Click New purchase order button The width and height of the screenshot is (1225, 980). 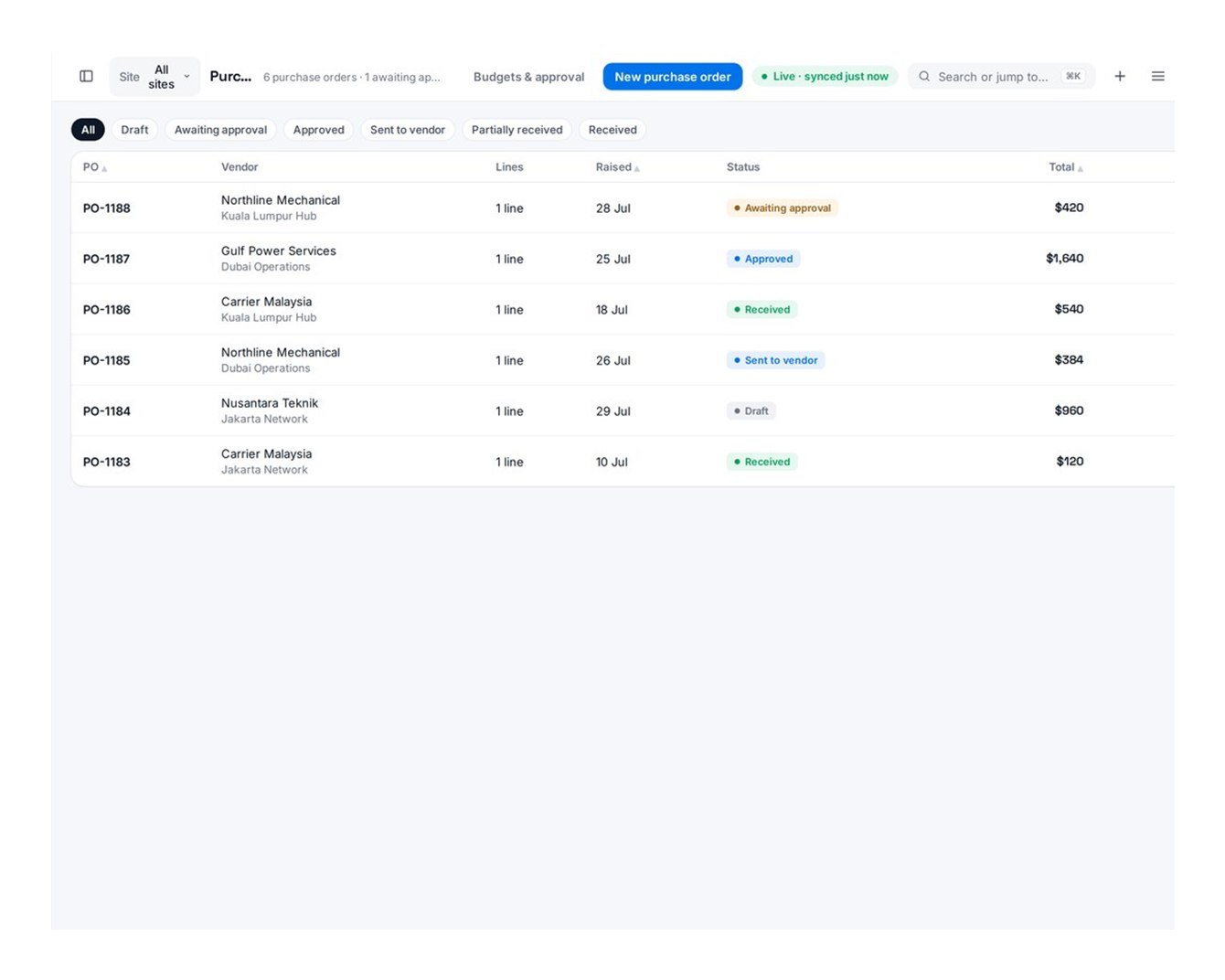click(x=673, y=77)
